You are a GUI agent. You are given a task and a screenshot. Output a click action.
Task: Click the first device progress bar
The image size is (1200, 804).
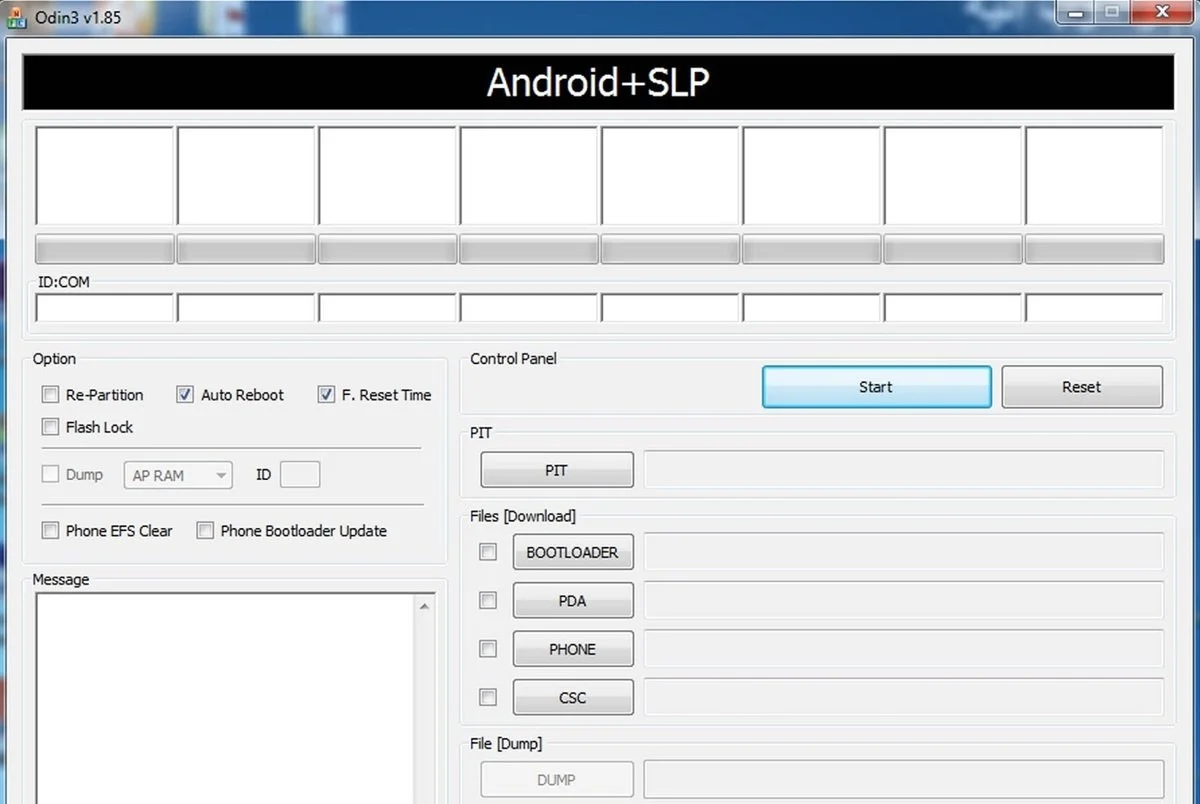[x=105, y=249]
